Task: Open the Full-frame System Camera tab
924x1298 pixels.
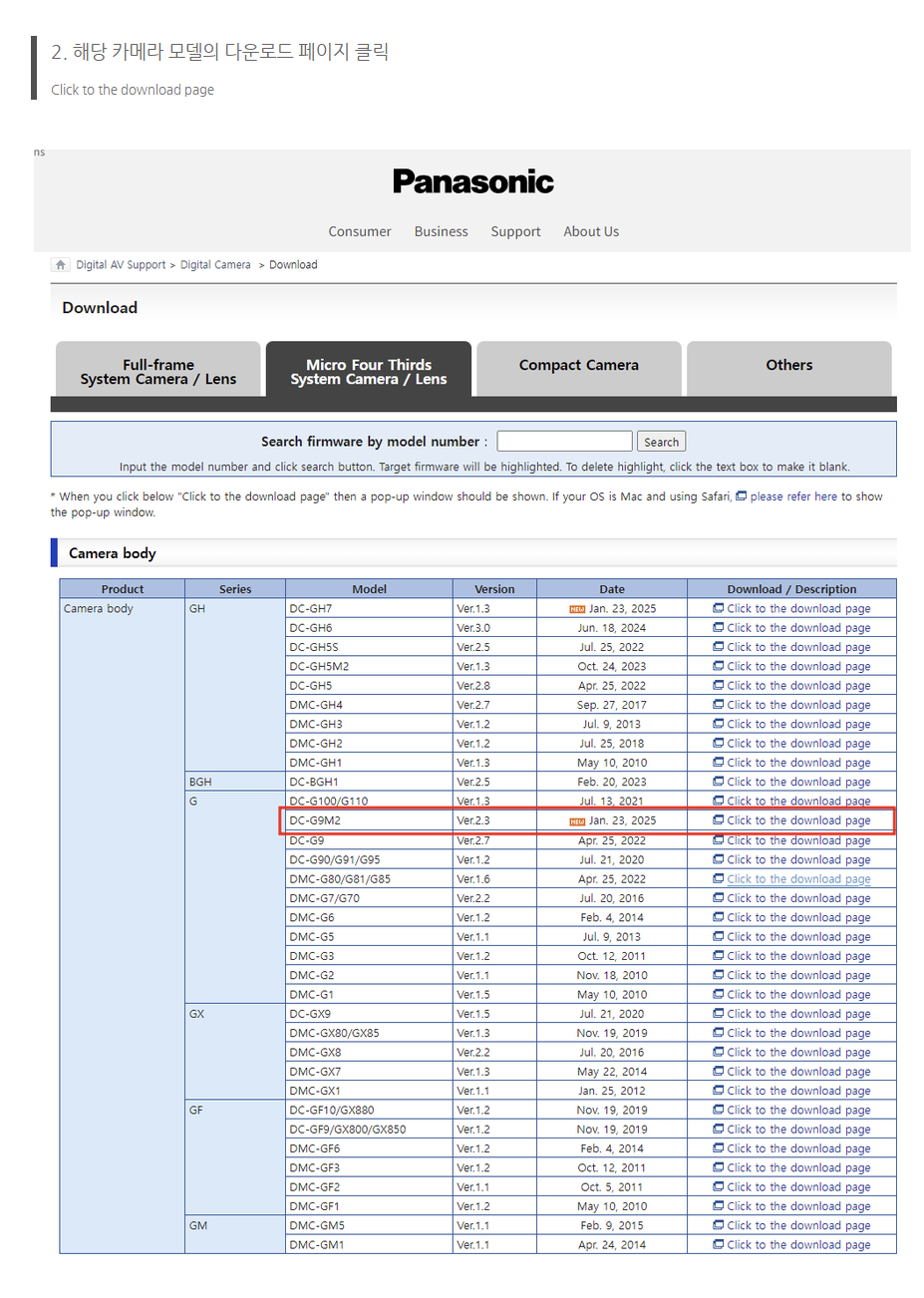Action: click(x=158, y=371)
